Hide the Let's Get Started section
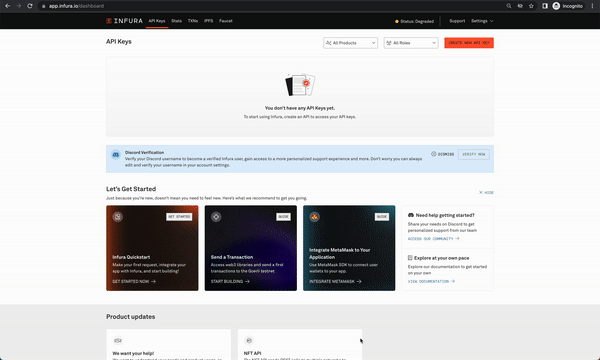The width and height of the screenshot is (600, 360). pos(486,192)
